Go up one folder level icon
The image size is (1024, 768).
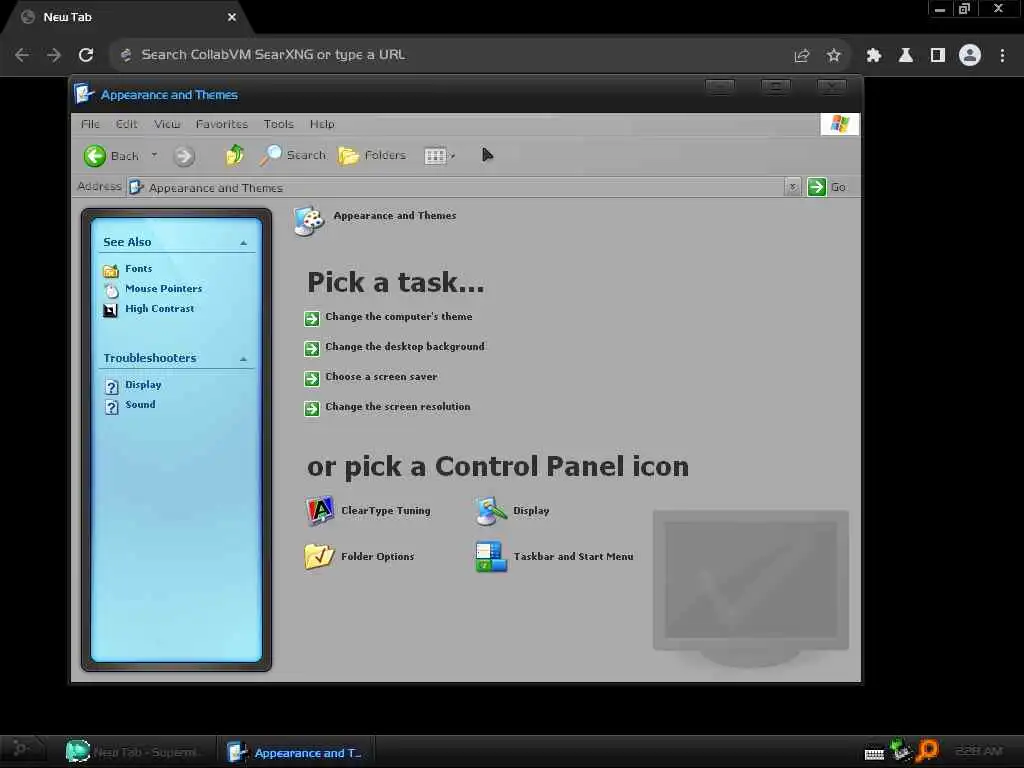(234, 155)
